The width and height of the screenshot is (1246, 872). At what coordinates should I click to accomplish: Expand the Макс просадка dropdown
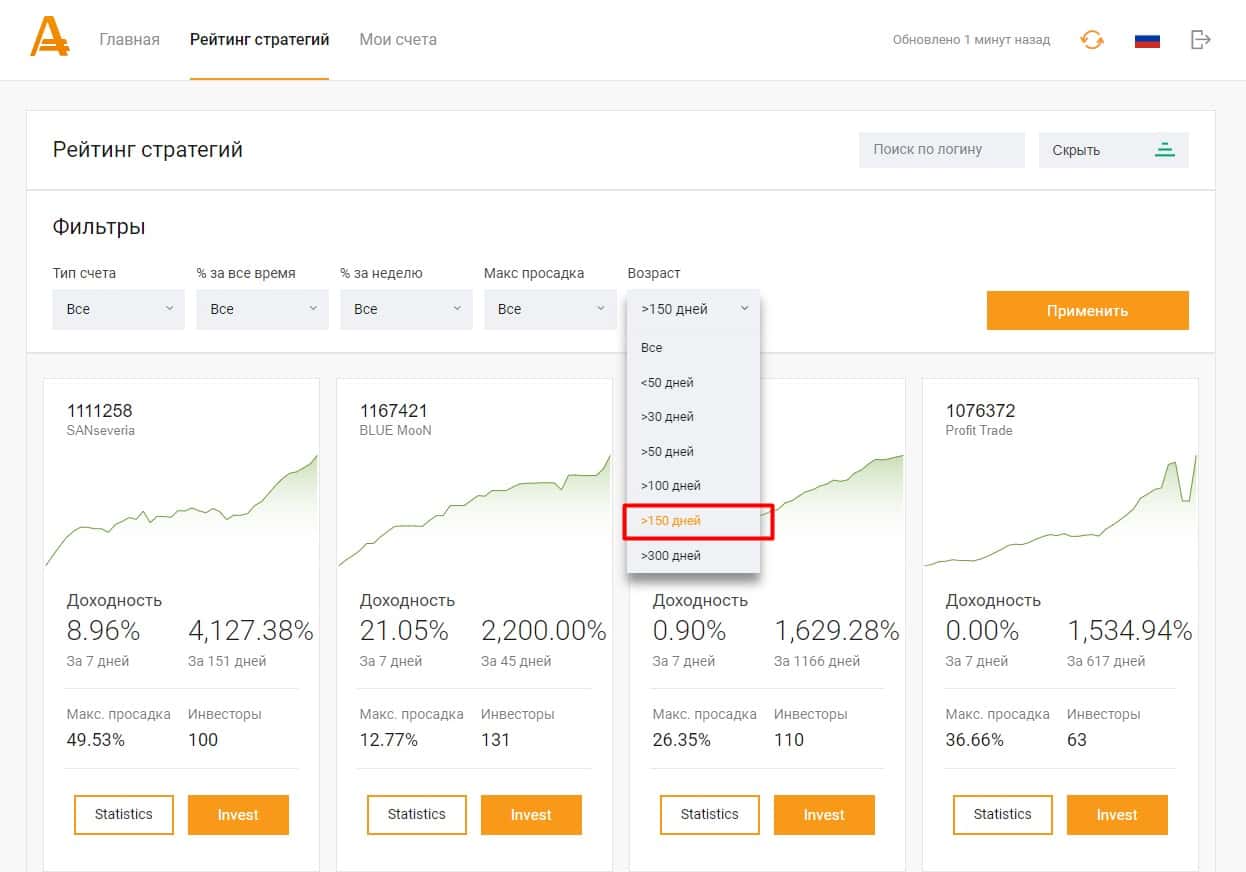coord(550,309)
